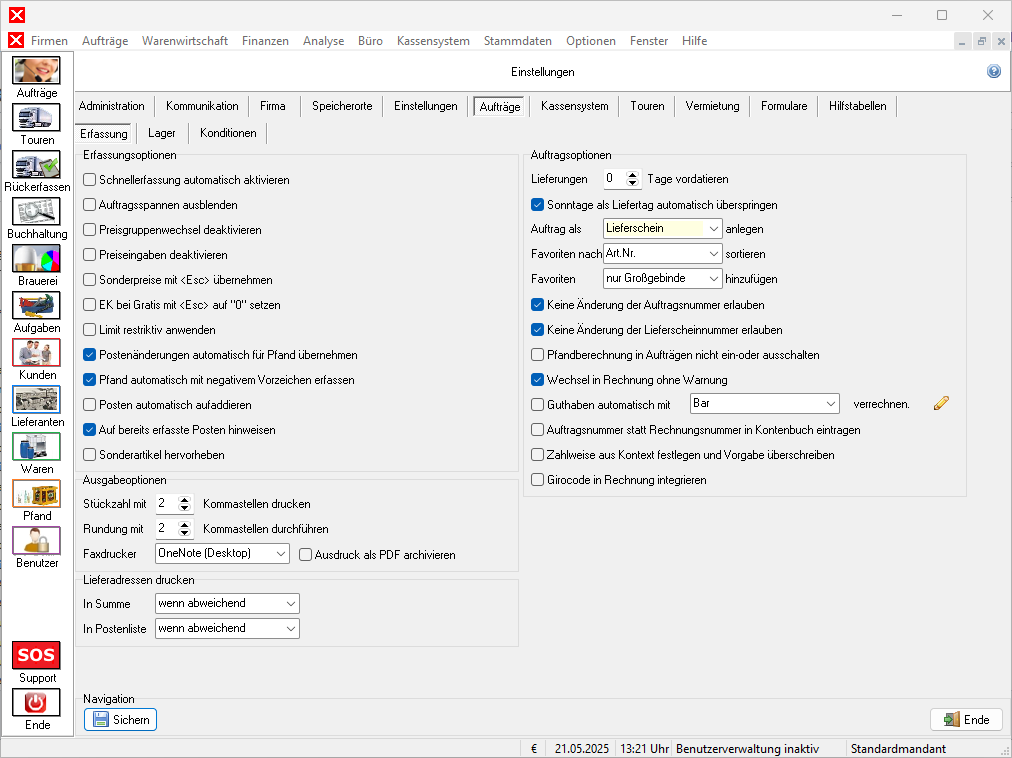Open the In Summe dropdown list
Viewport: 1012px width, 758px height.
(290, 604)
